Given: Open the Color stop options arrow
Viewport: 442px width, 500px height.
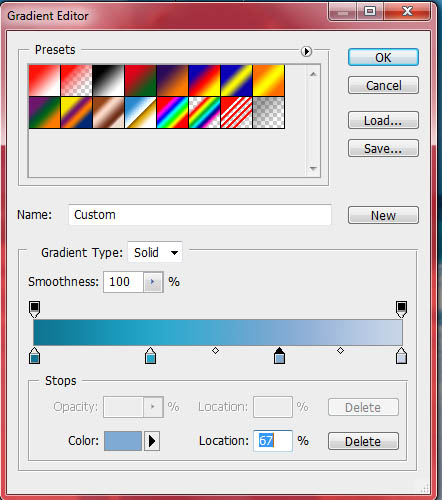Looking at the screenshot, I should point(152,441).
